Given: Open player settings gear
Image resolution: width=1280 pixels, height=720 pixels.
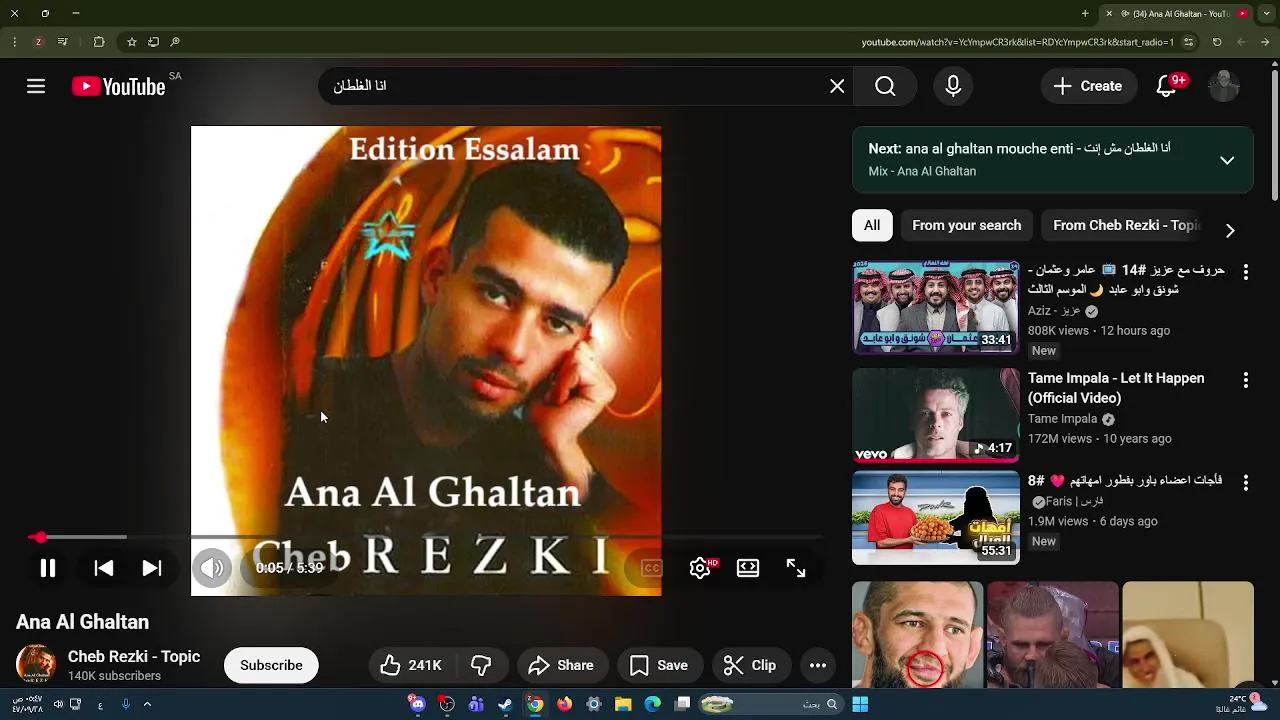Looking at the screenshot, I should point(700,568).
